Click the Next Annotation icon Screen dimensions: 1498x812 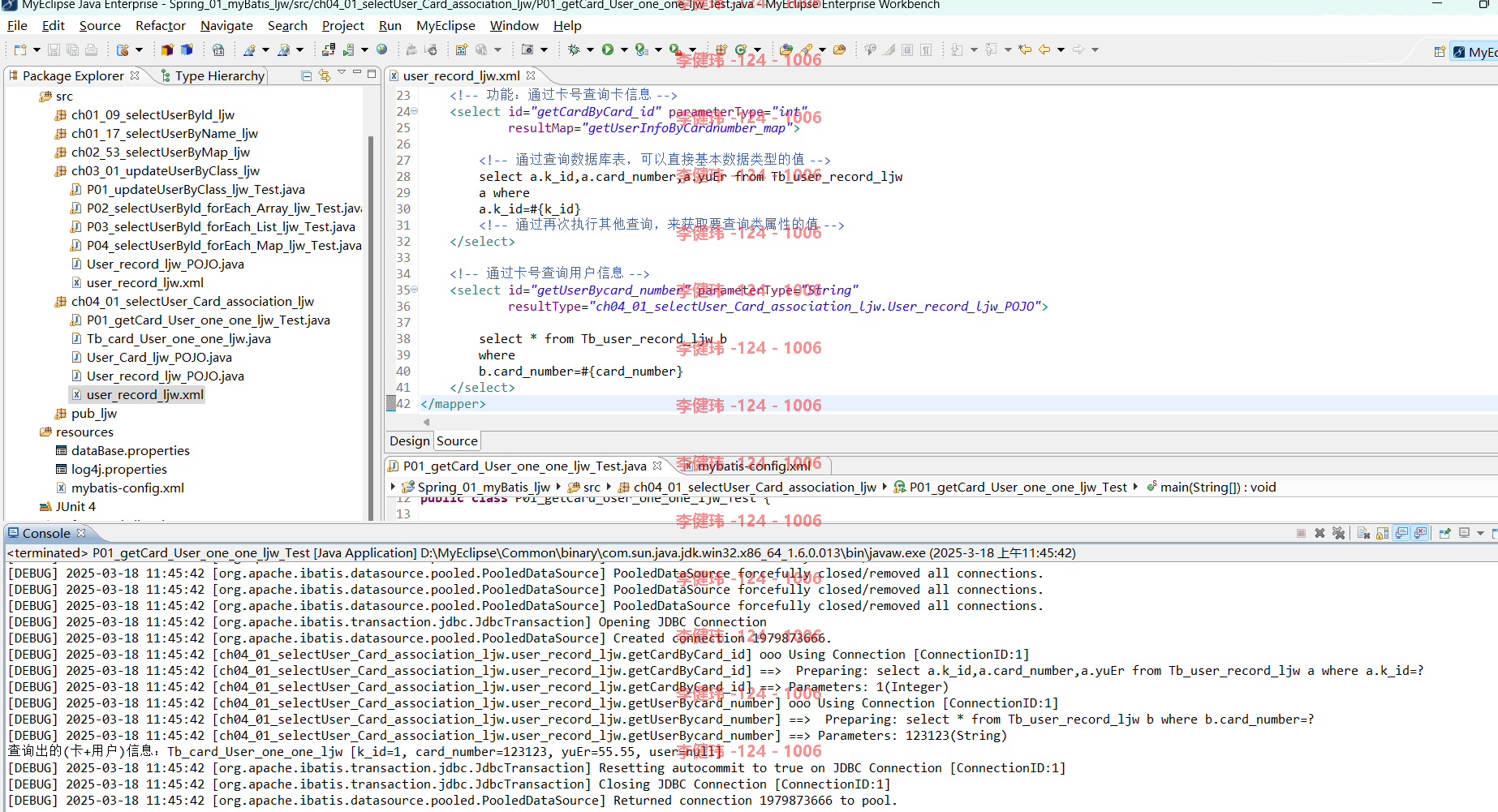coord(957,50)
